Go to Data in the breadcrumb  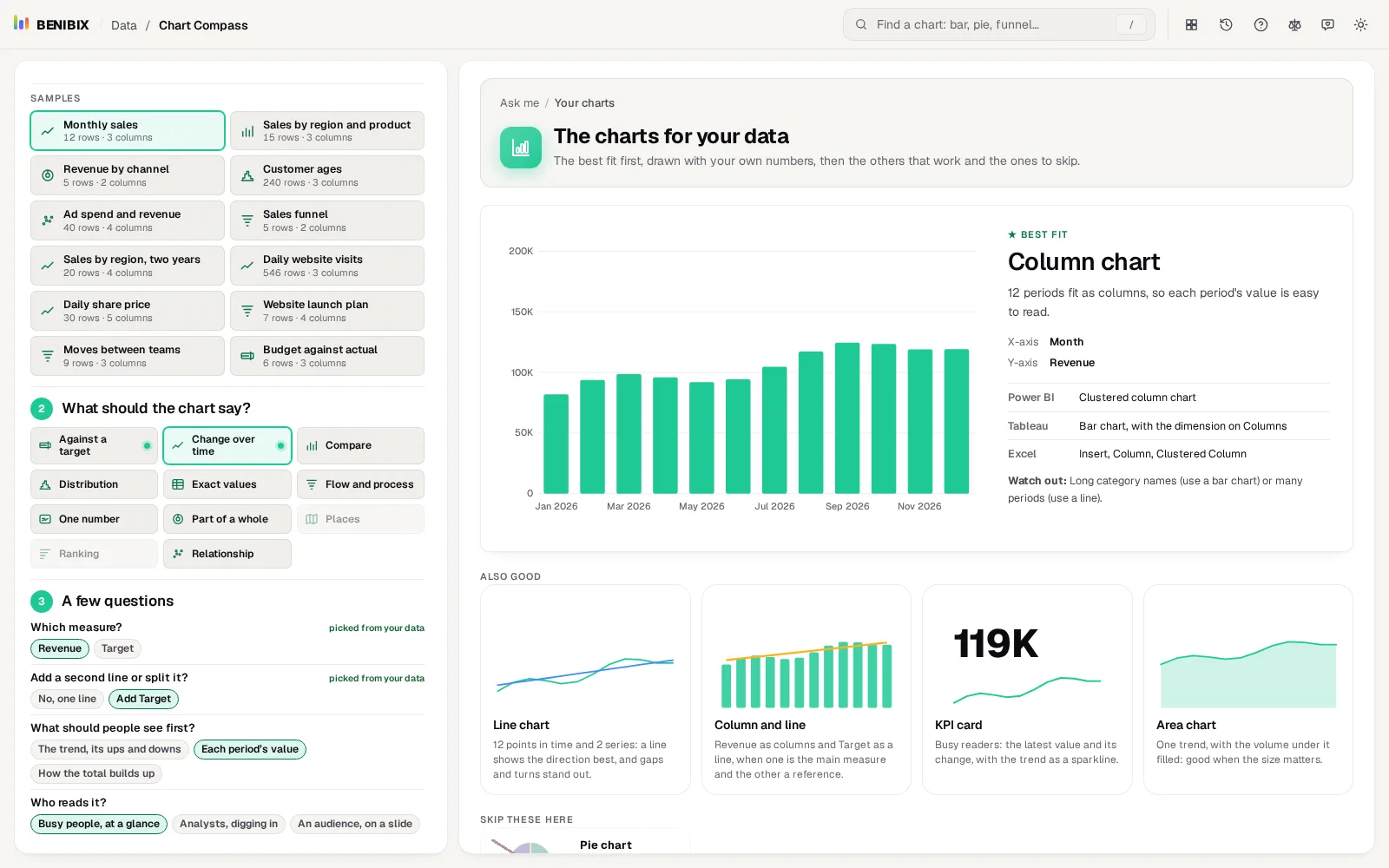pos(124,25)
